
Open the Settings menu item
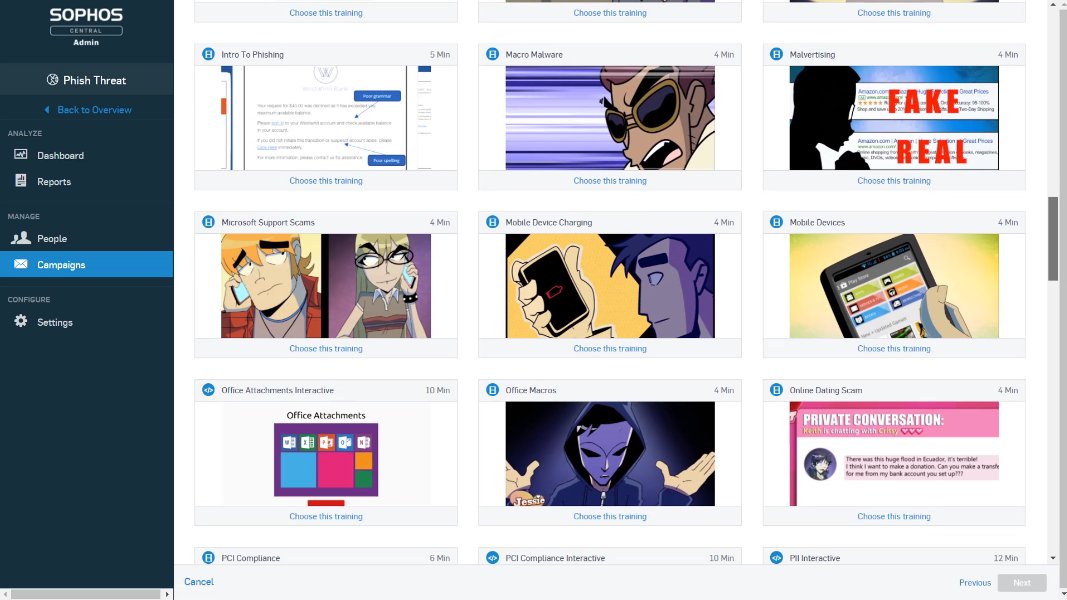click(86, 322)
